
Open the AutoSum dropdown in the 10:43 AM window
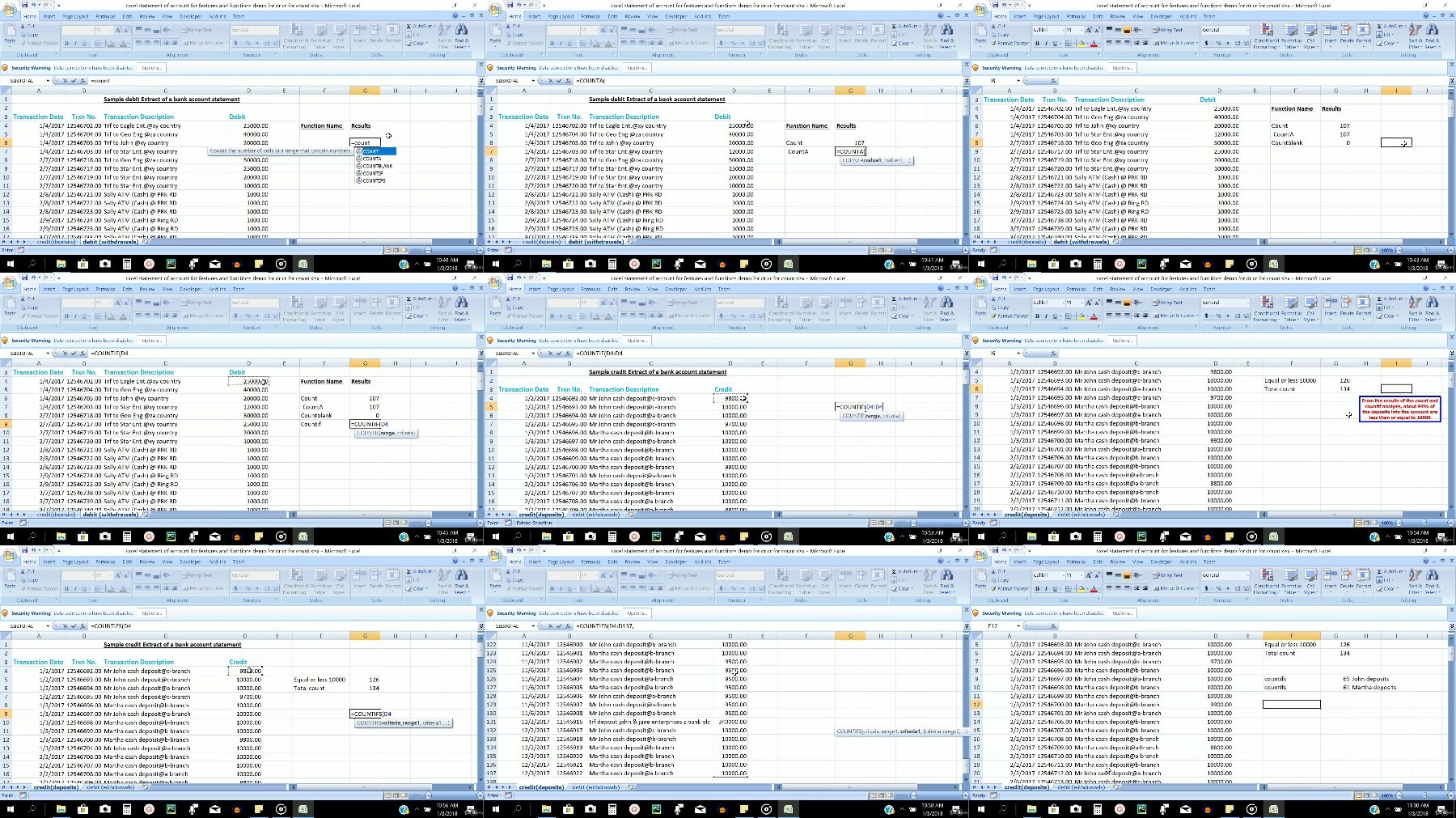(1407, 26)
